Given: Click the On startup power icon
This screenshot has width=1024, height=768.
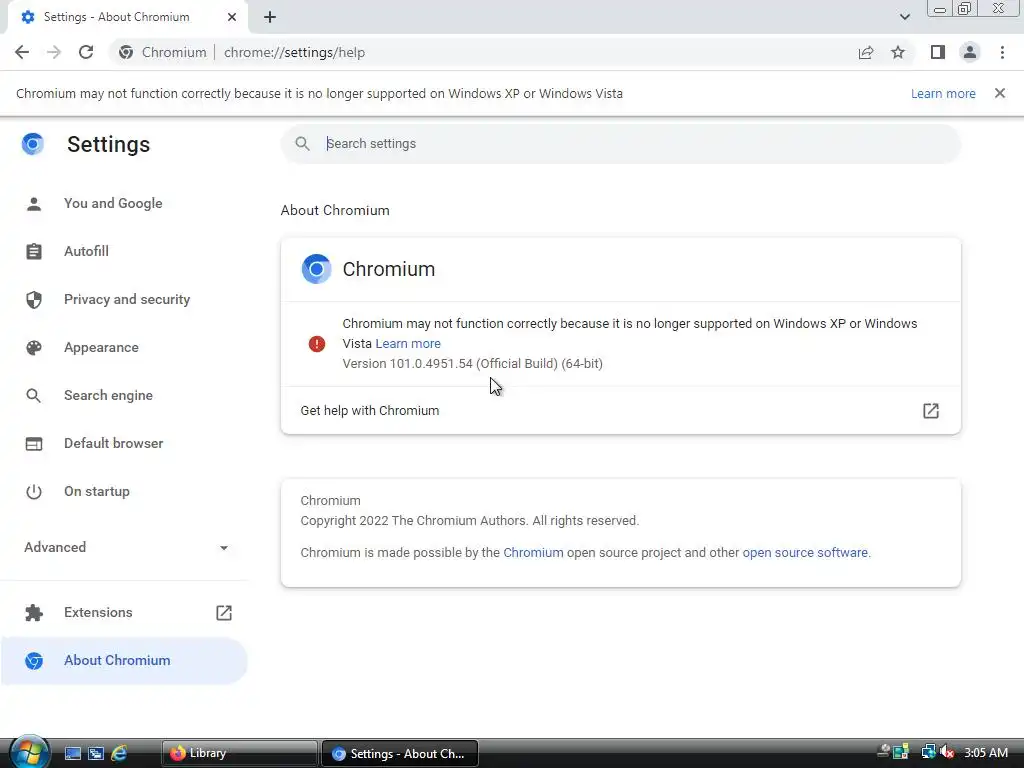Looking at the screenshot, I should 34,492.
